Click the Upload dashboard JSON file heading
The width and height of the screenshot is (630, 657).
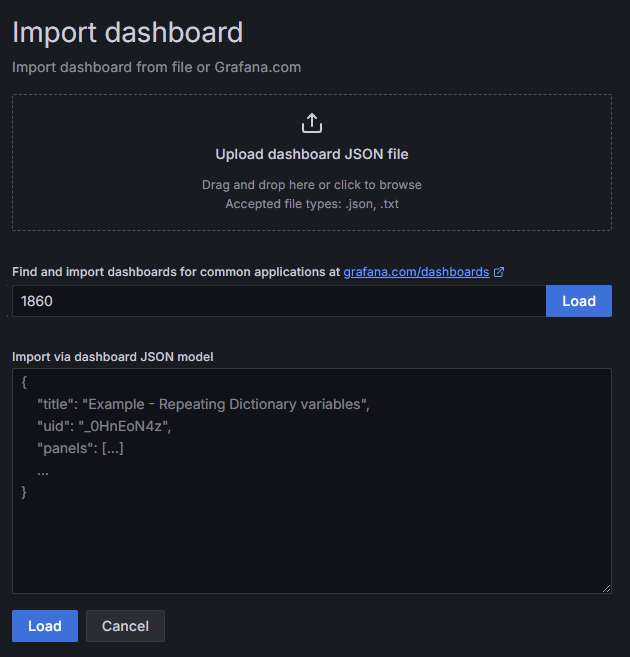coord(312,154)
